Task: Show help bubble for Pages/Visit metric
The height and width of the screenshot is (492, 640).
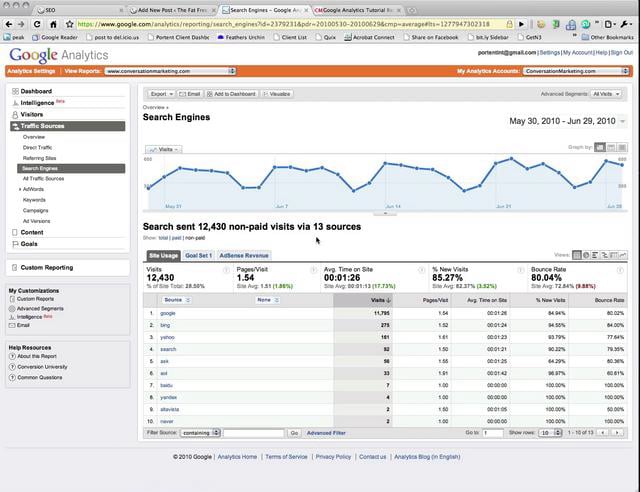Action: [313, 270]
